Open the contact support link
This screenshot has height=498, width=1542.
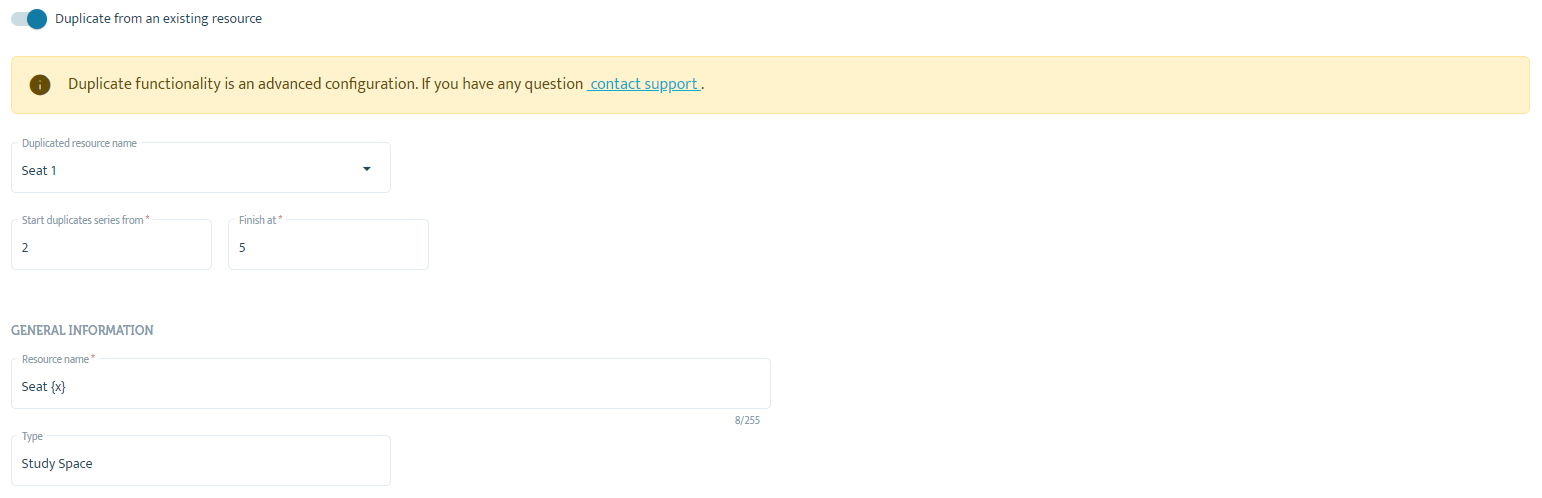(644, 84)
